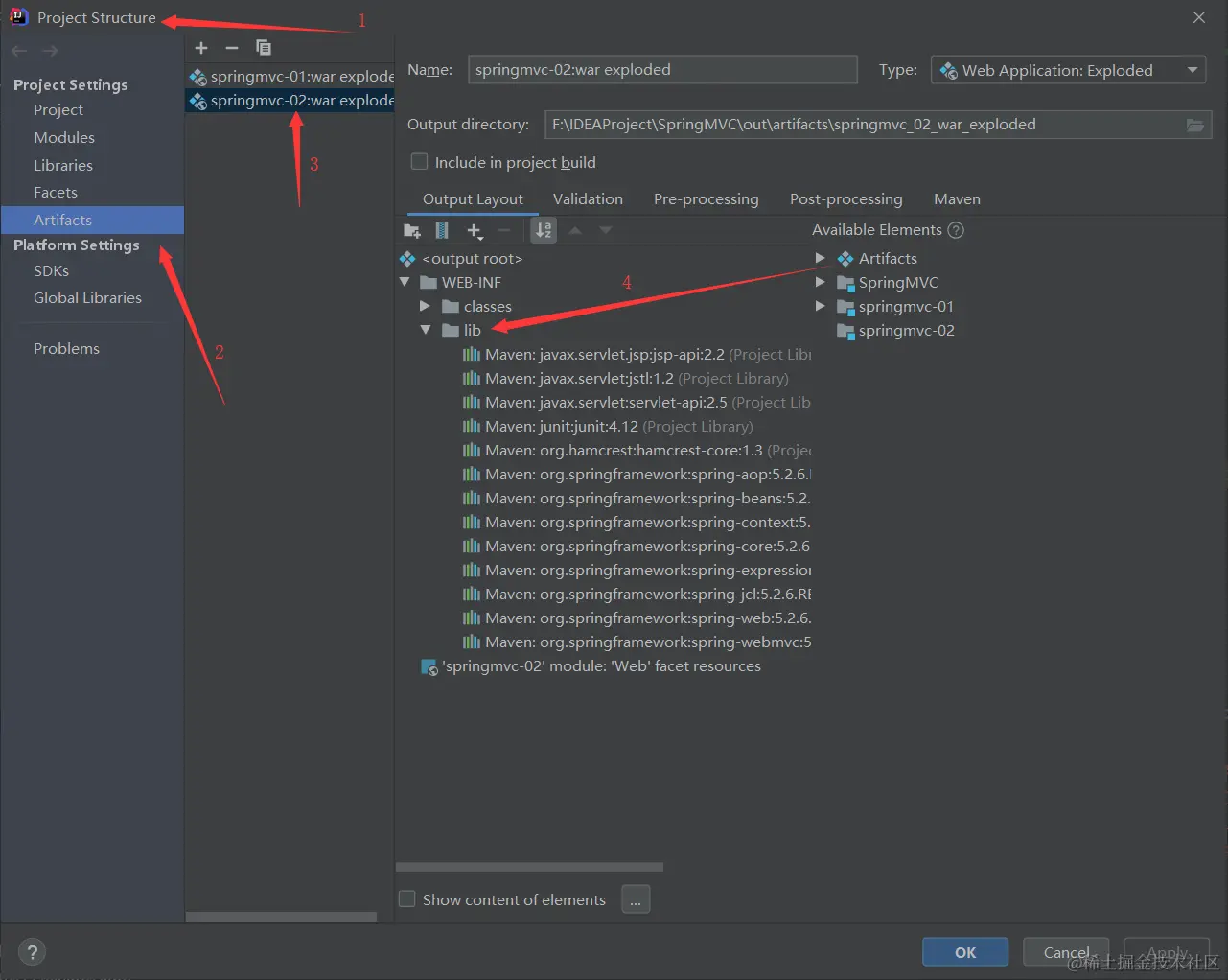
Task: Click the artifact list horizontal scrollbar
Action: click(281, 917)
